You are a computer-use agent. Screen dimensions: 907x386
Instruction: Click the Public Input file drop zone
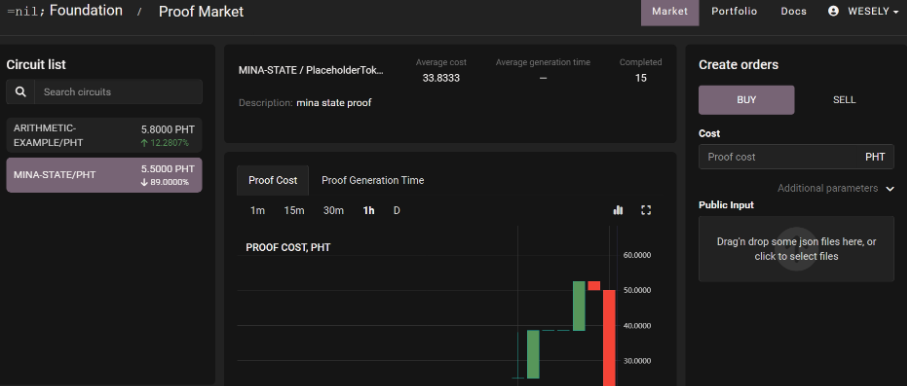tap(796, 249)
